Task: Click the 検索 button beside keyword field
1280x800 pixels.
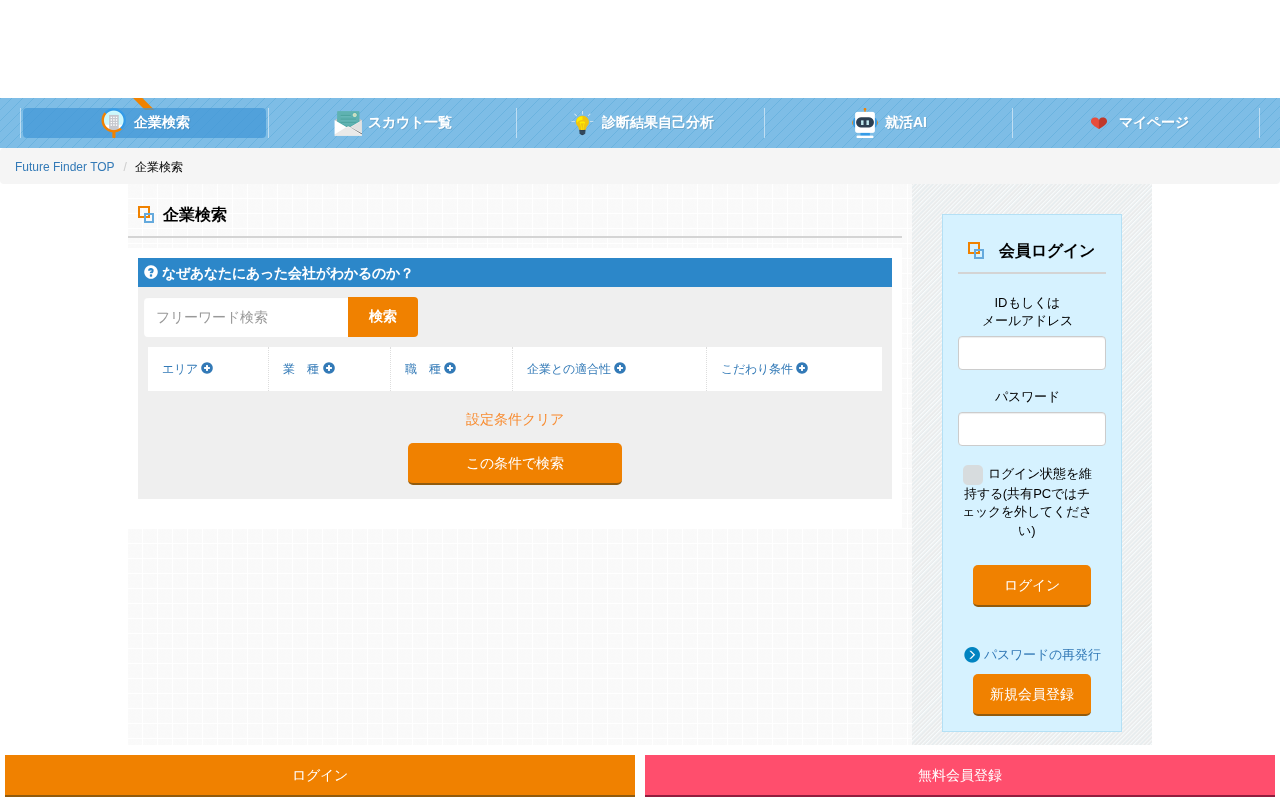Action: (x=383, y=317)
